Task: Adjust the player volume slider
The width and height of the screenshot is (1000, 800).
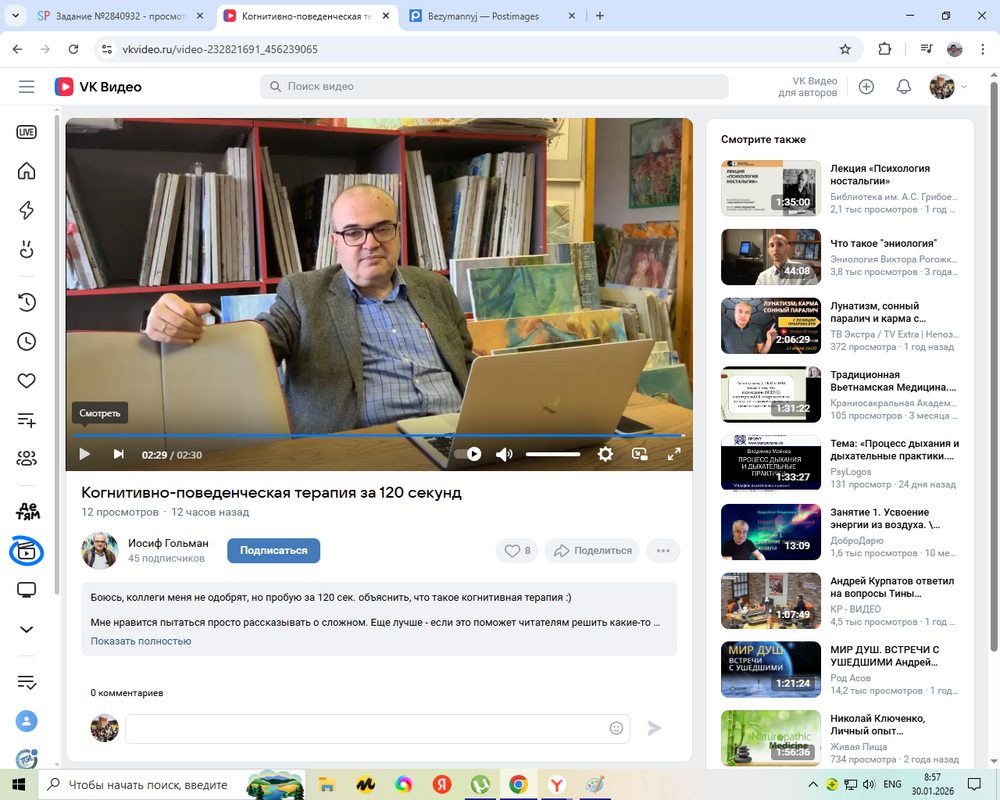Action: [553, 454]
